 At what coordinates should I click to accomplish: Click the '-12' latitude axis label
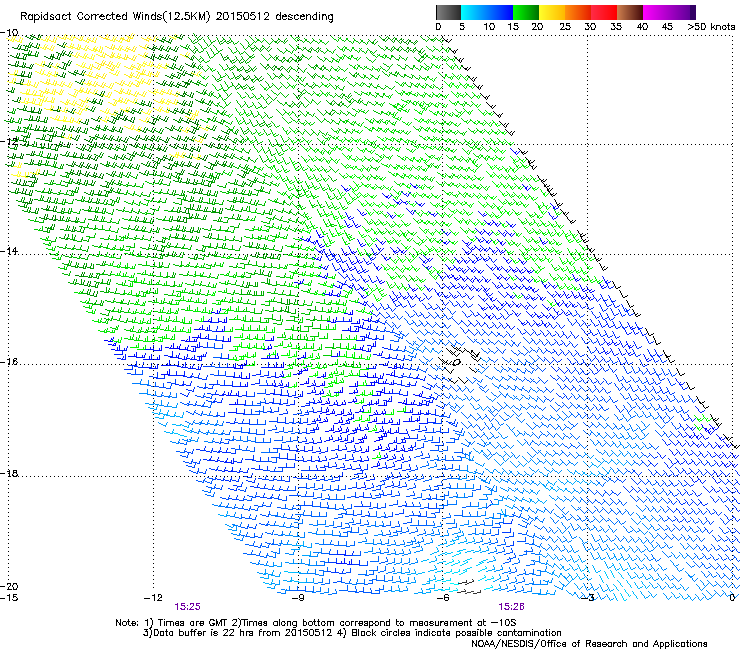coord(9,142)
